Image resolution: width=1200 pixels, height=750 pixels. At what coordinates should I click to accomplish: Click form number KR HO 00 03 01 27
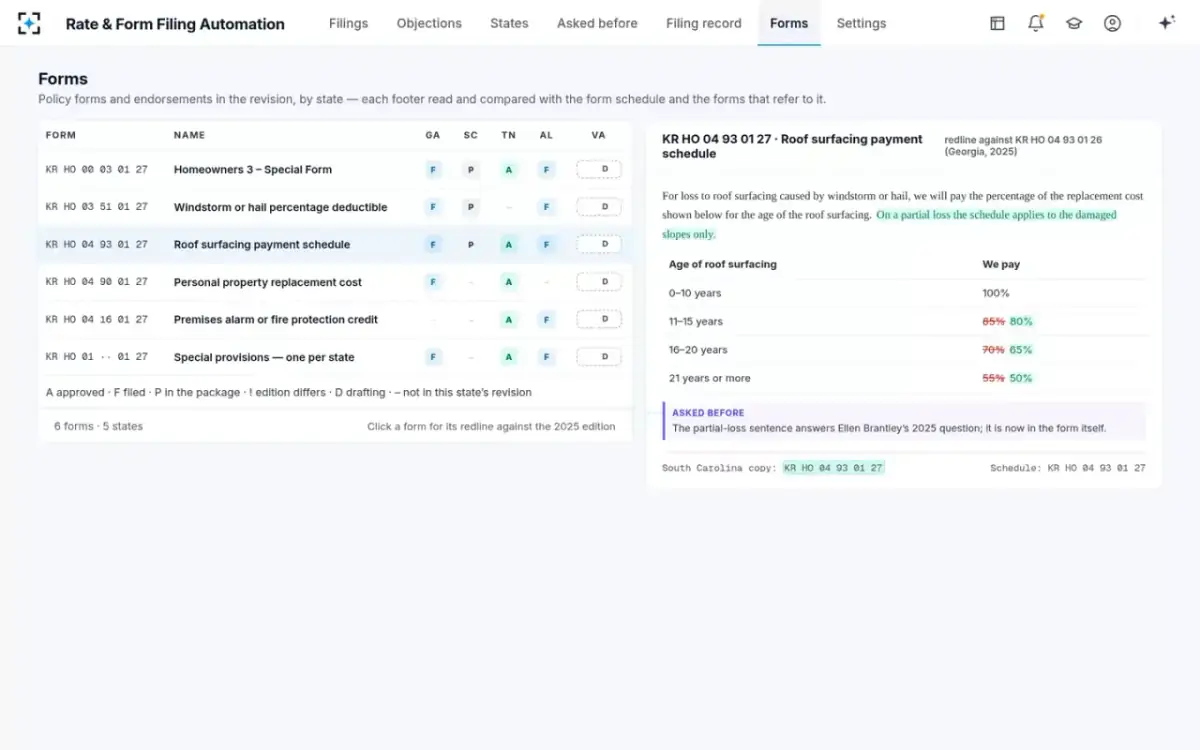(x=97, y=170)
